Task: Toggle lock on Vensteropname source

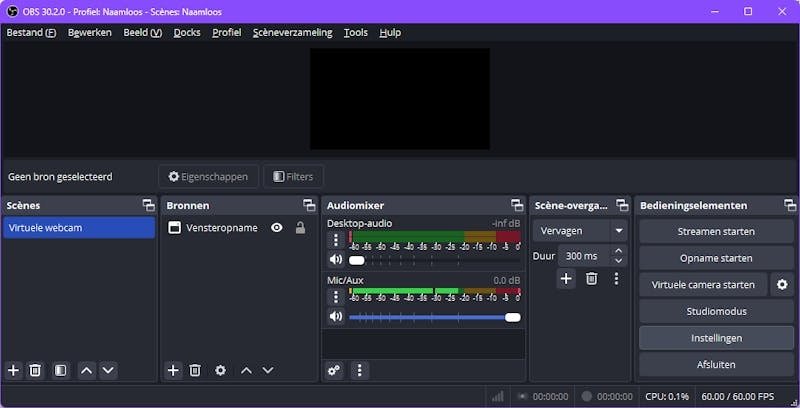Action: (301, 227)
